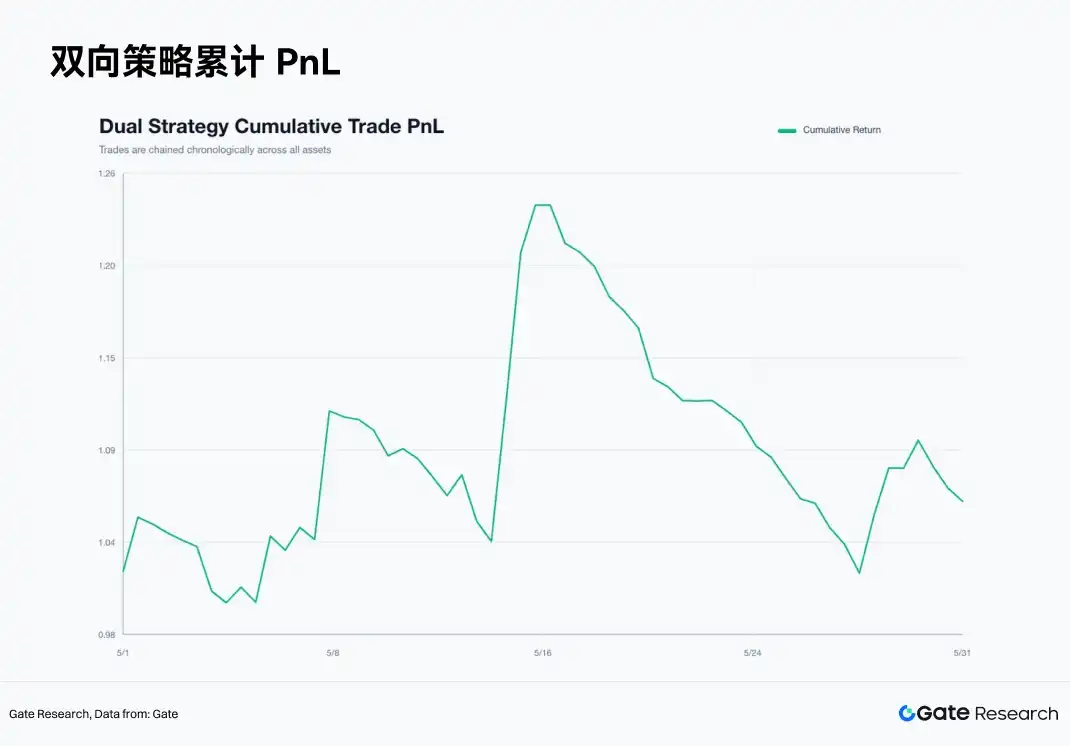The image size is (1070, 746).
Task: Click the chart title Dual Strategy Cumulative Trade PnL
Action: (x=271, y=126)
